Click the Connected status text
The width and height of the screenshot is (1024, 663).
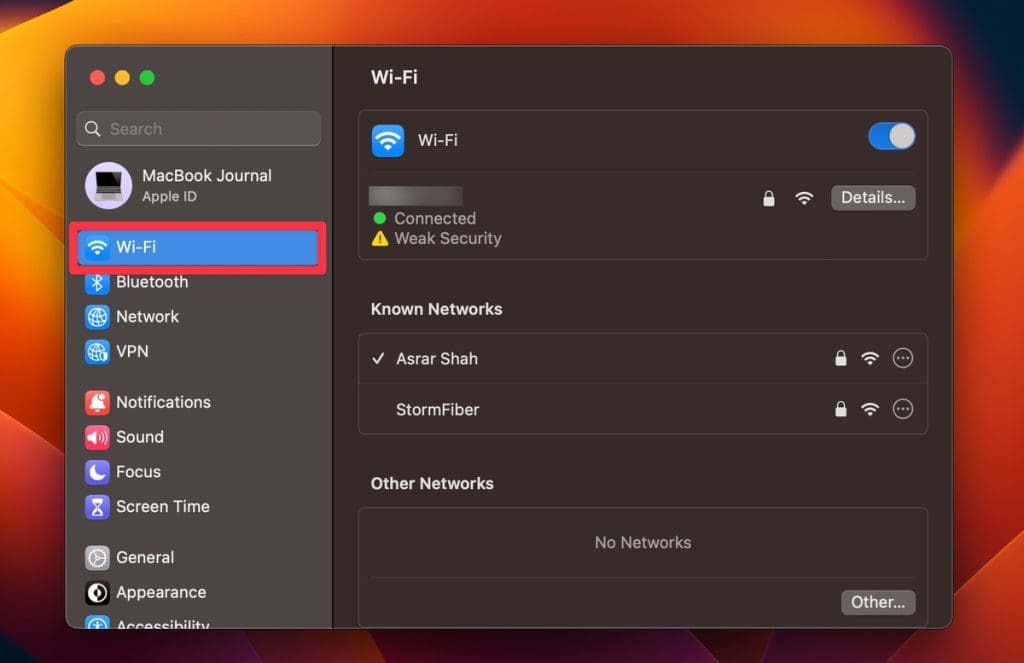pos(435,218)
